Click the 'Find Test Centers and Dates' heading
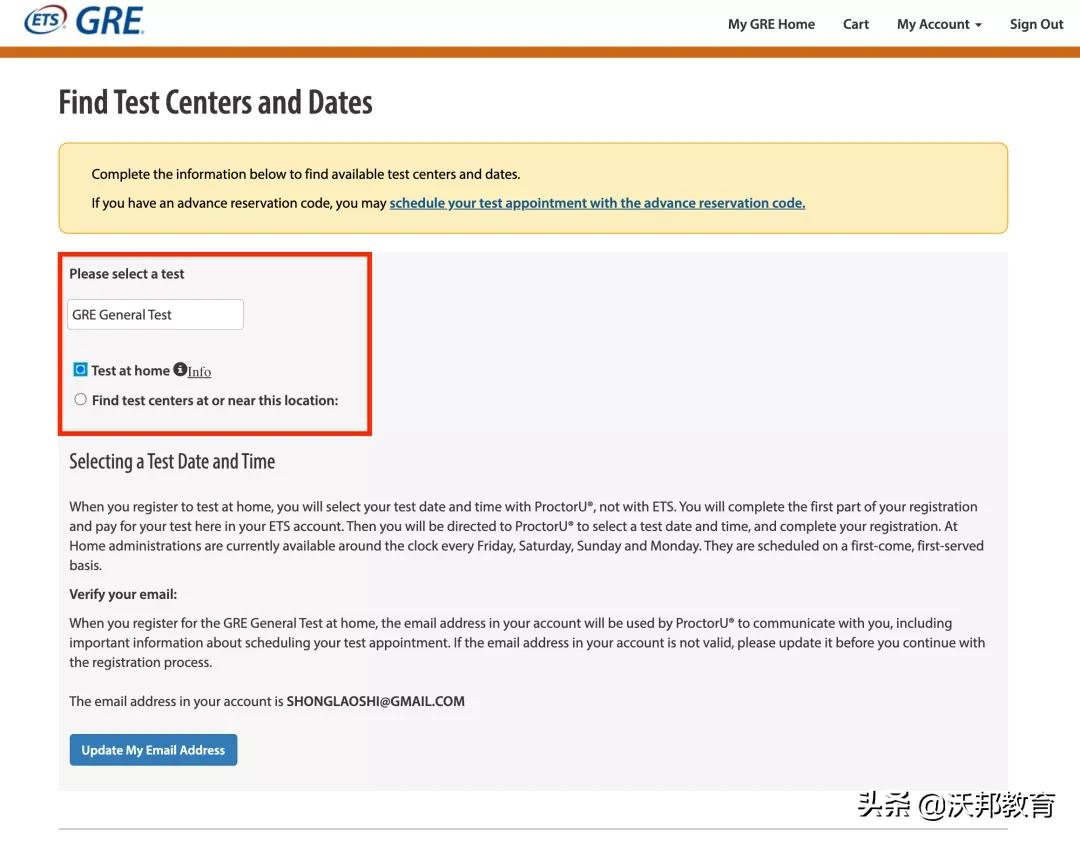 (x=215, y=102)
